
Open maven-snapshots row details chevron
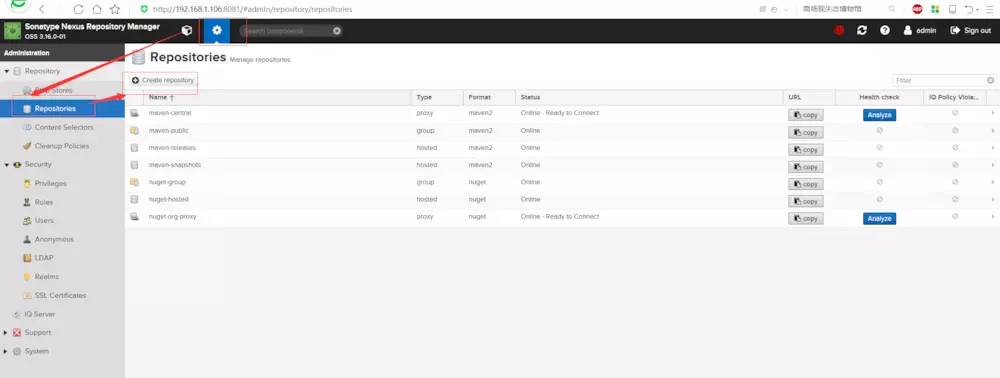point(992,164)
